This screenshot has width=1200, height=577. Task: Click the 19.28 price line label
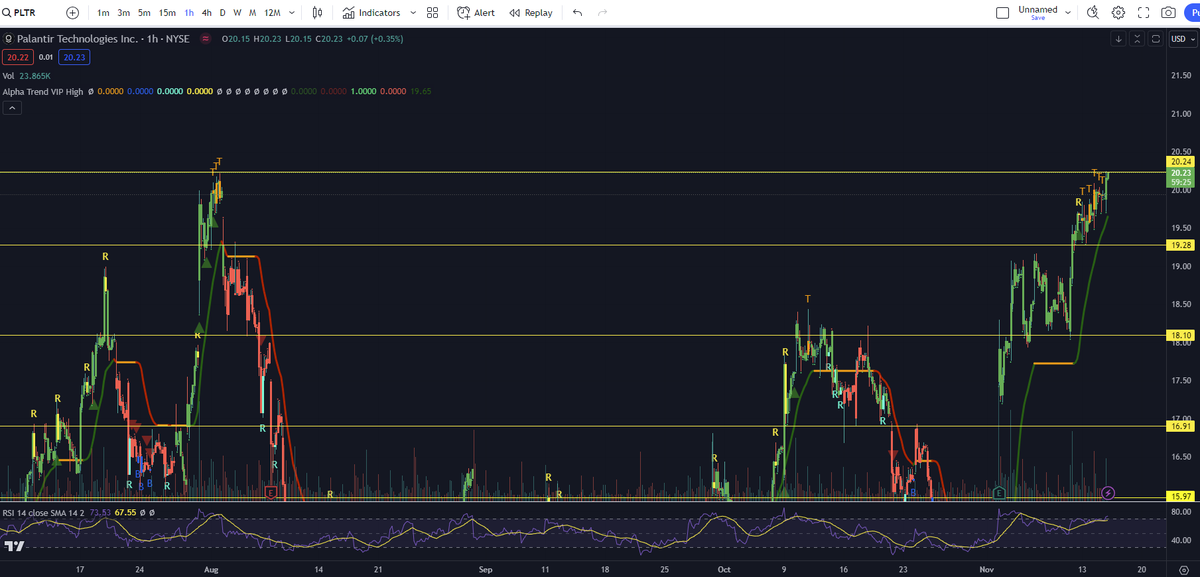click(x=1180, y=245)
